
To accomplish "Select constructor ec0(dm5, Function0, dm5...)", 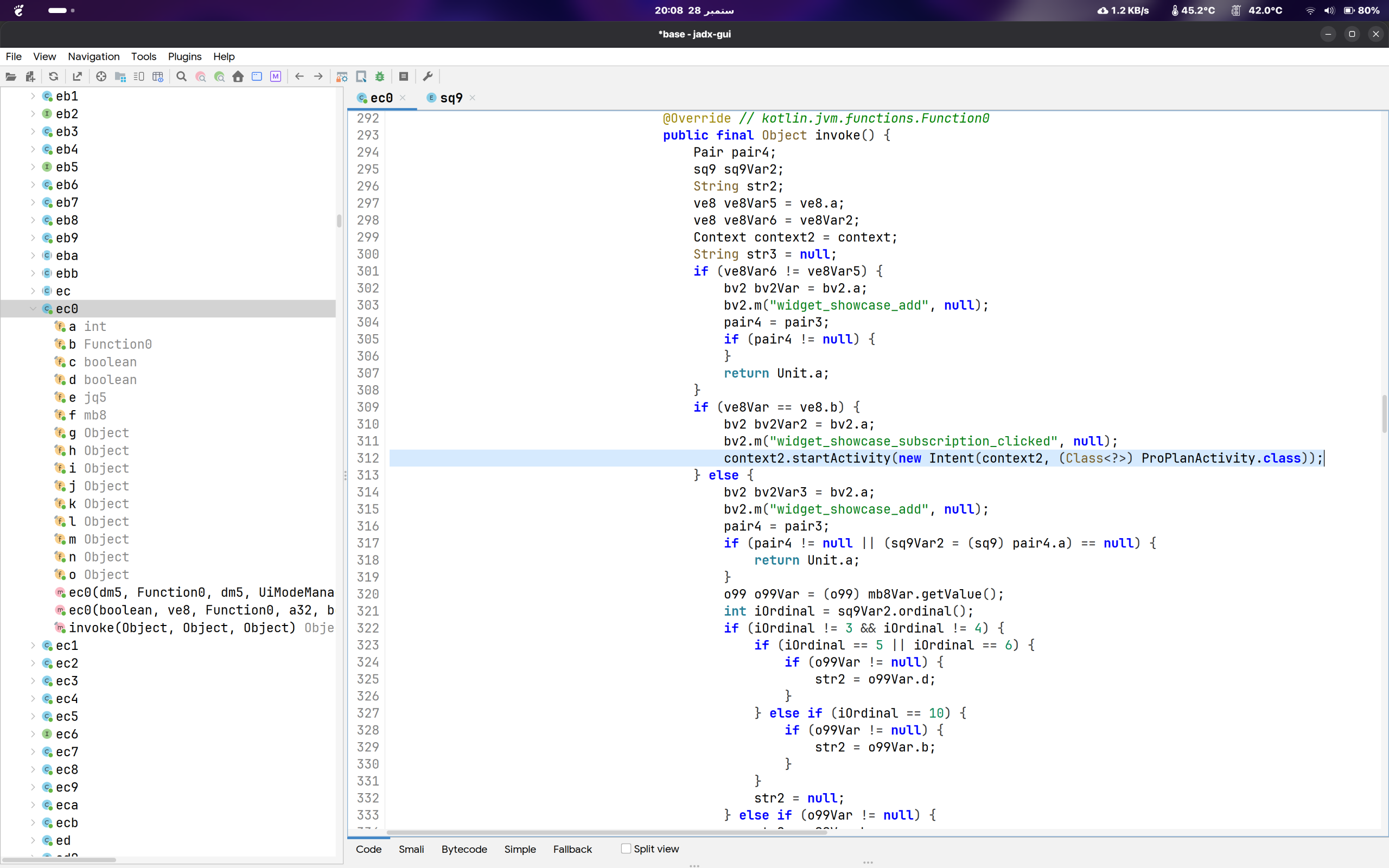I will pyautogui.click(x=195, y=592).
